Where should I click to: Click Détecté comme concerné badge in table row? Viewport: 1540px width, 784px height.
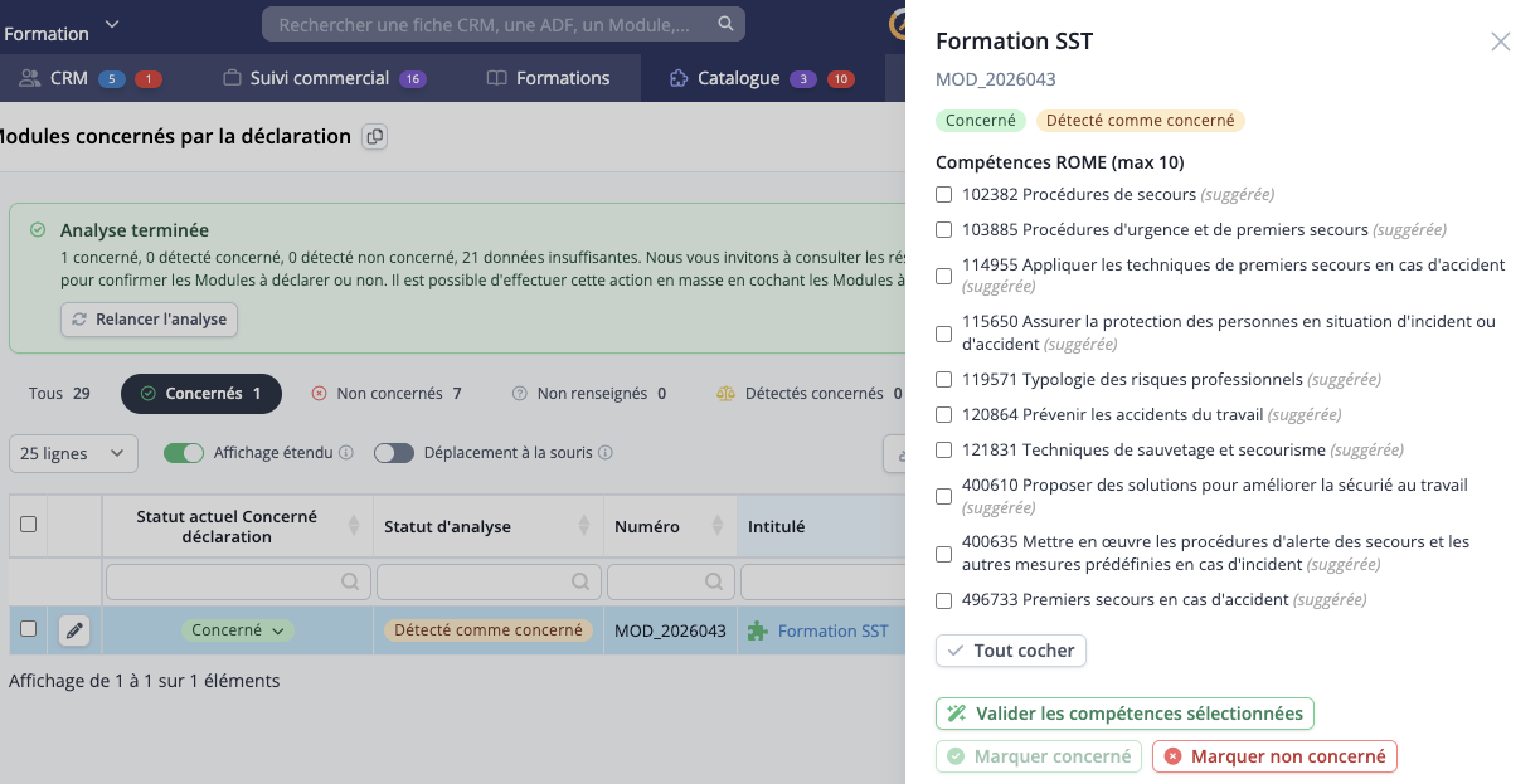488,630
